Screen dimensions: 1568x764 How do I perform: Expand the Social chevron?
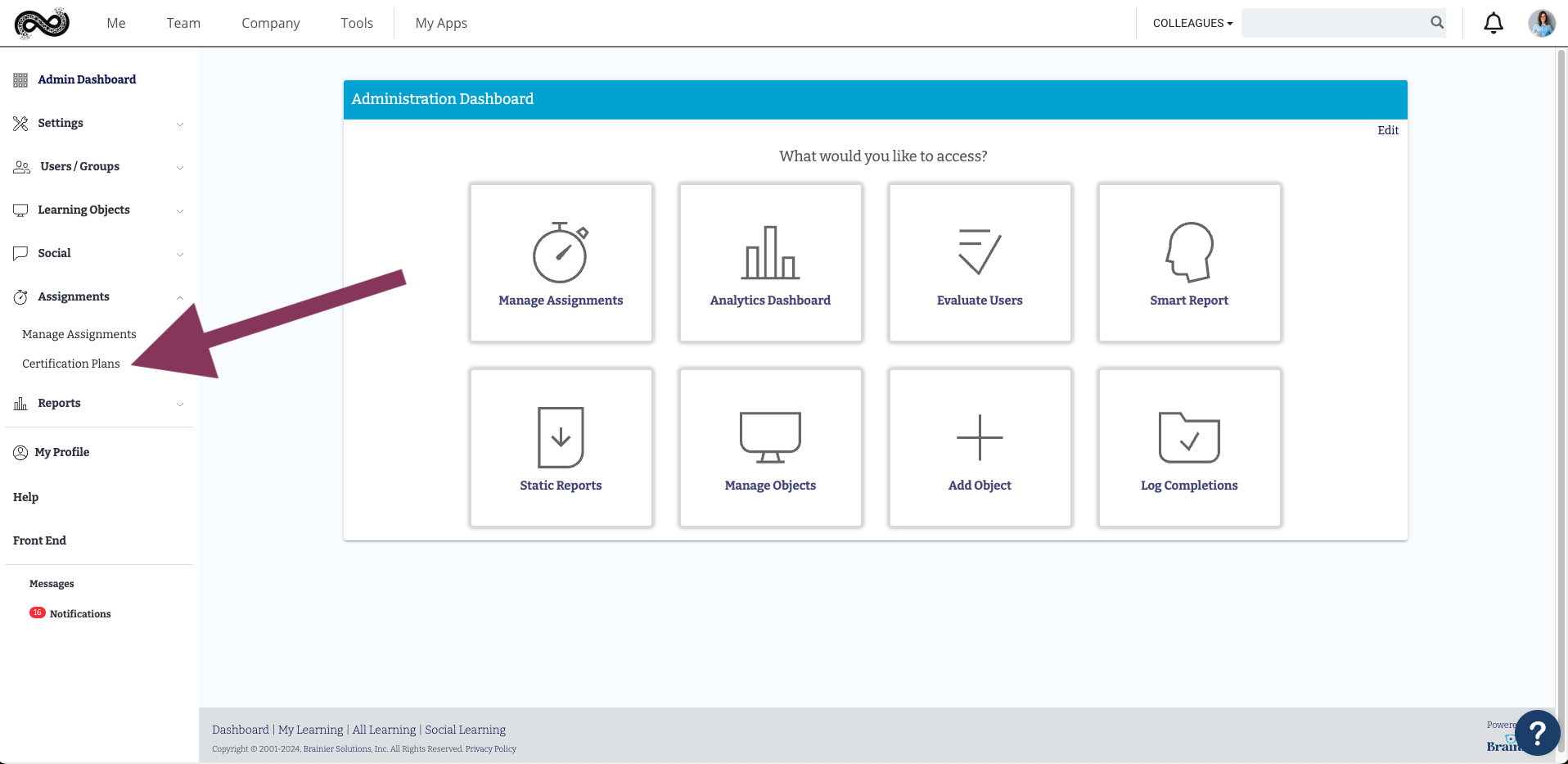point(180,255)
